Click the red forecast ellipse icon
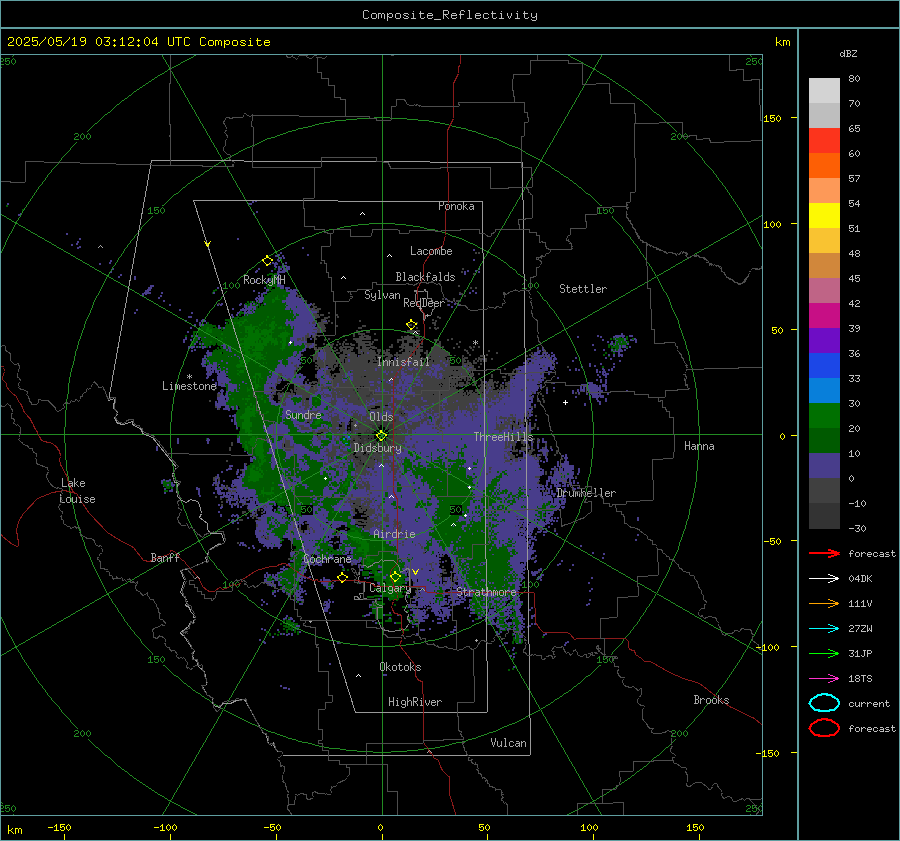This screenshot has height=841, width=900. (824, 728)
